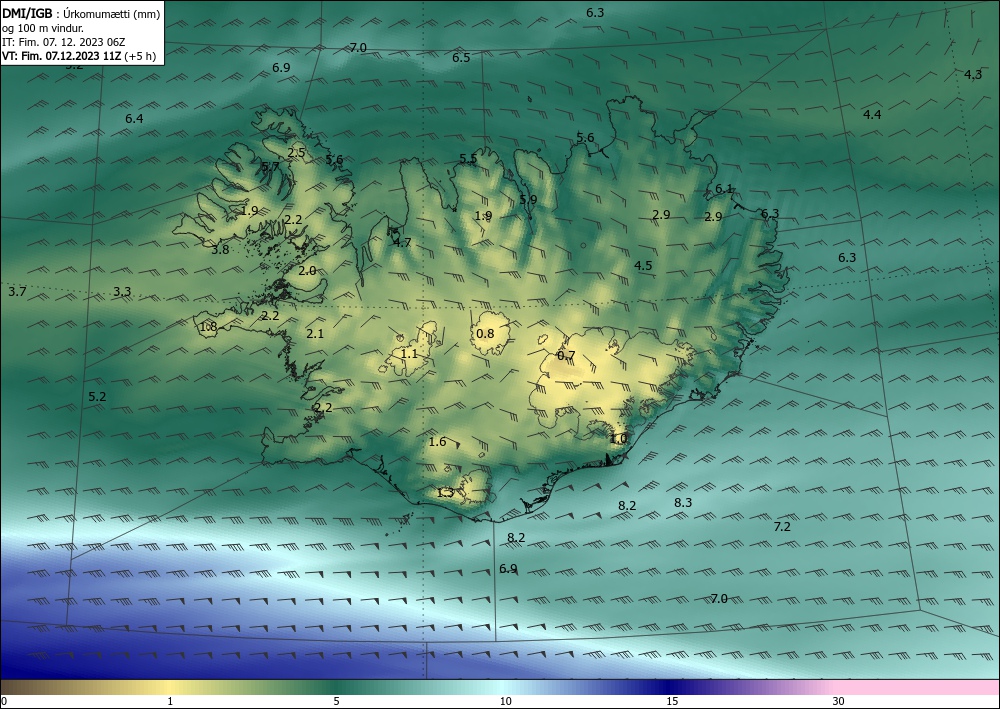
Task: Click the map value "6.1" on the east coast
Action: tap(724, 189)
